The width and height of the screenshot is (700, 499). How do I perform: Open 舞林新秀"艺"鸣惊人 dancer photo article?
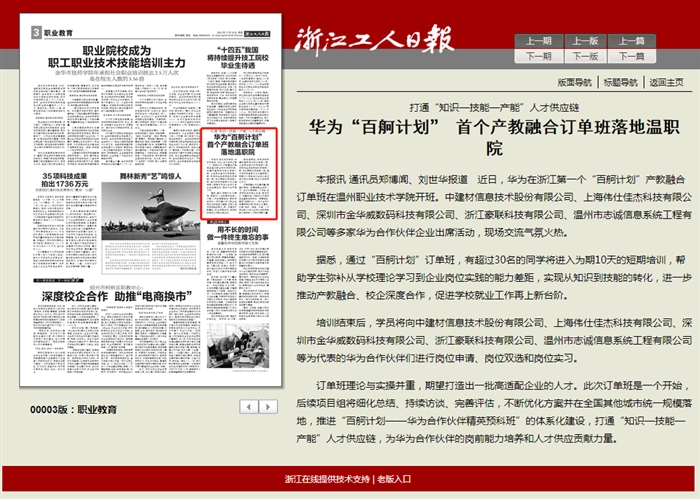150,211
